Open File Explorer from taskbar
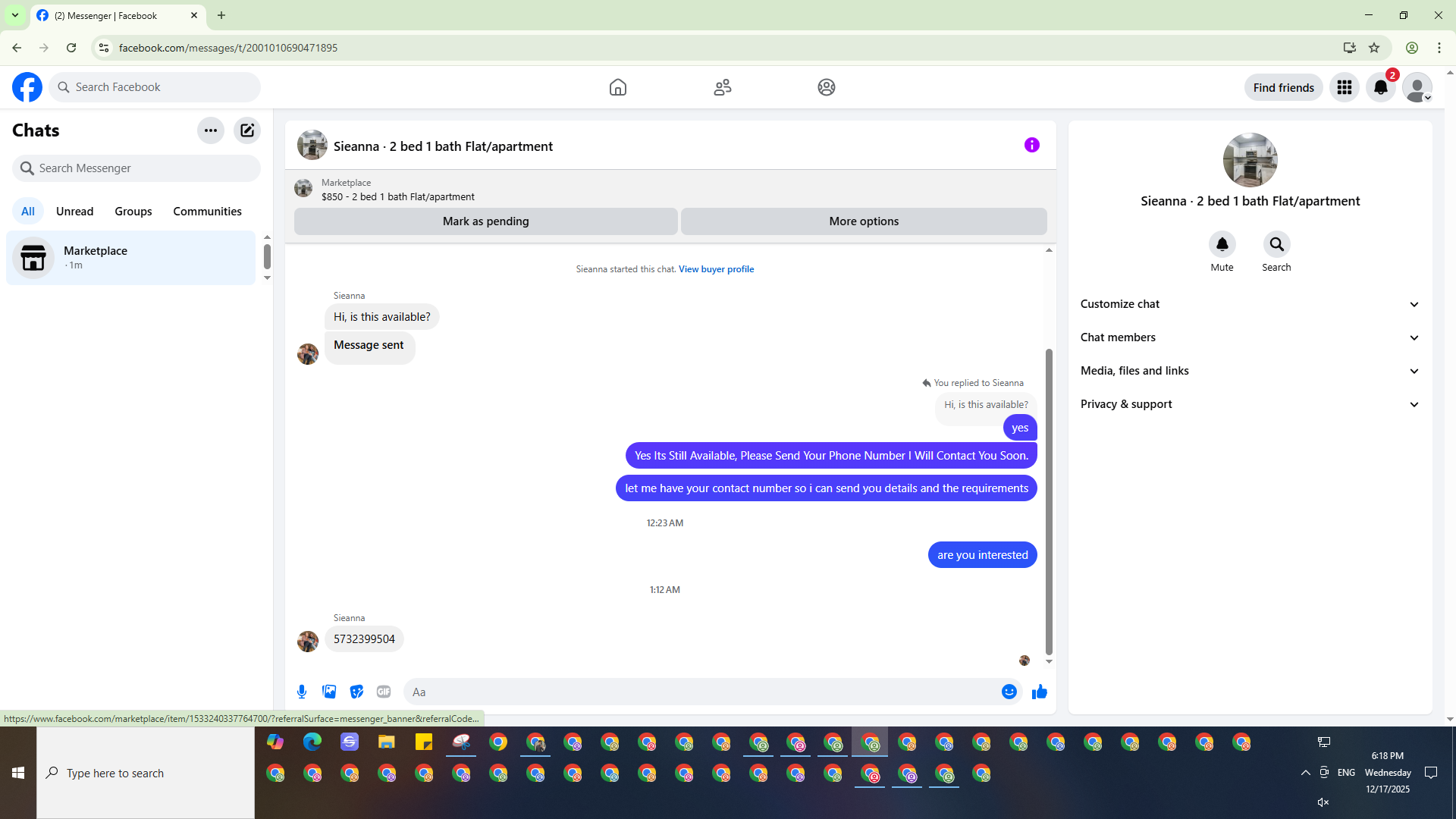1456x819 pixels. click(x=387, y=742)
